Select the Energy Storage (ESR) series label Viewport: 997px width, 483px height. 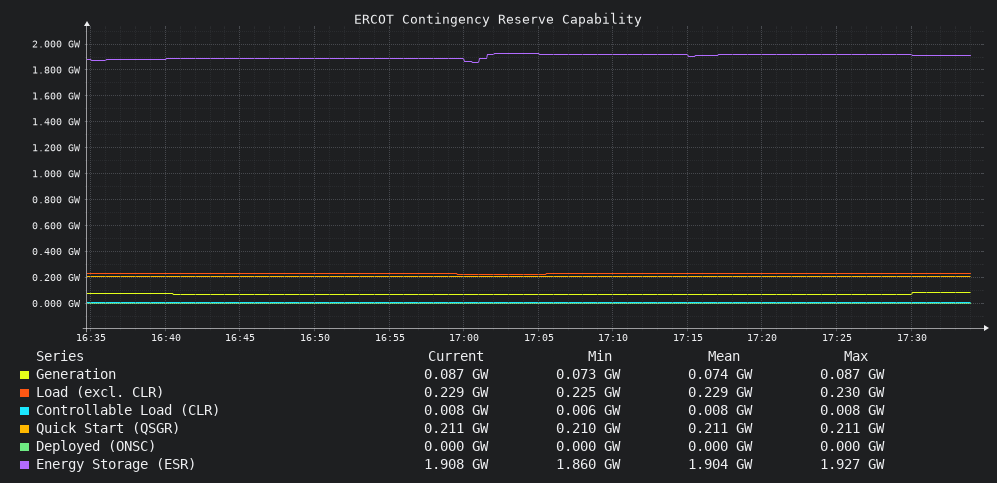(116, 464)
